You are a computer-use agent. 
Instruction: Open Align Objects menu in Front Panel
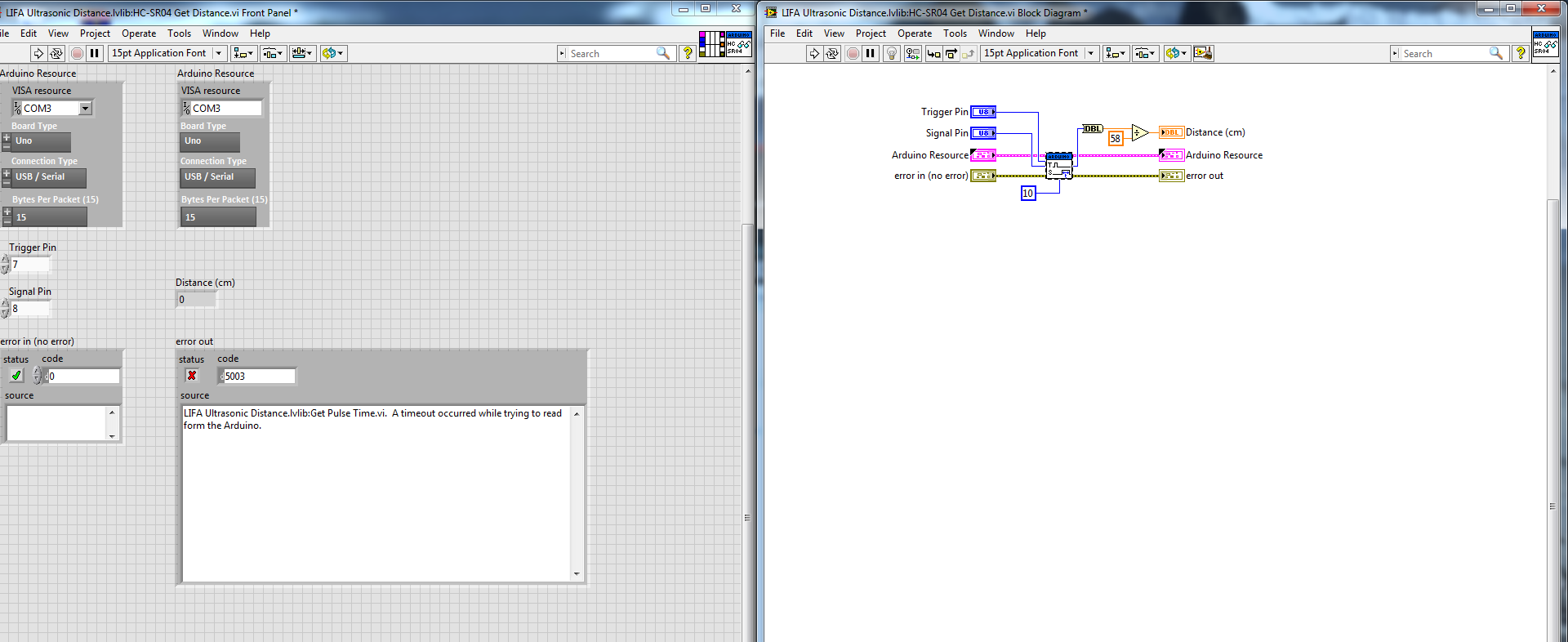coord(243,53)
